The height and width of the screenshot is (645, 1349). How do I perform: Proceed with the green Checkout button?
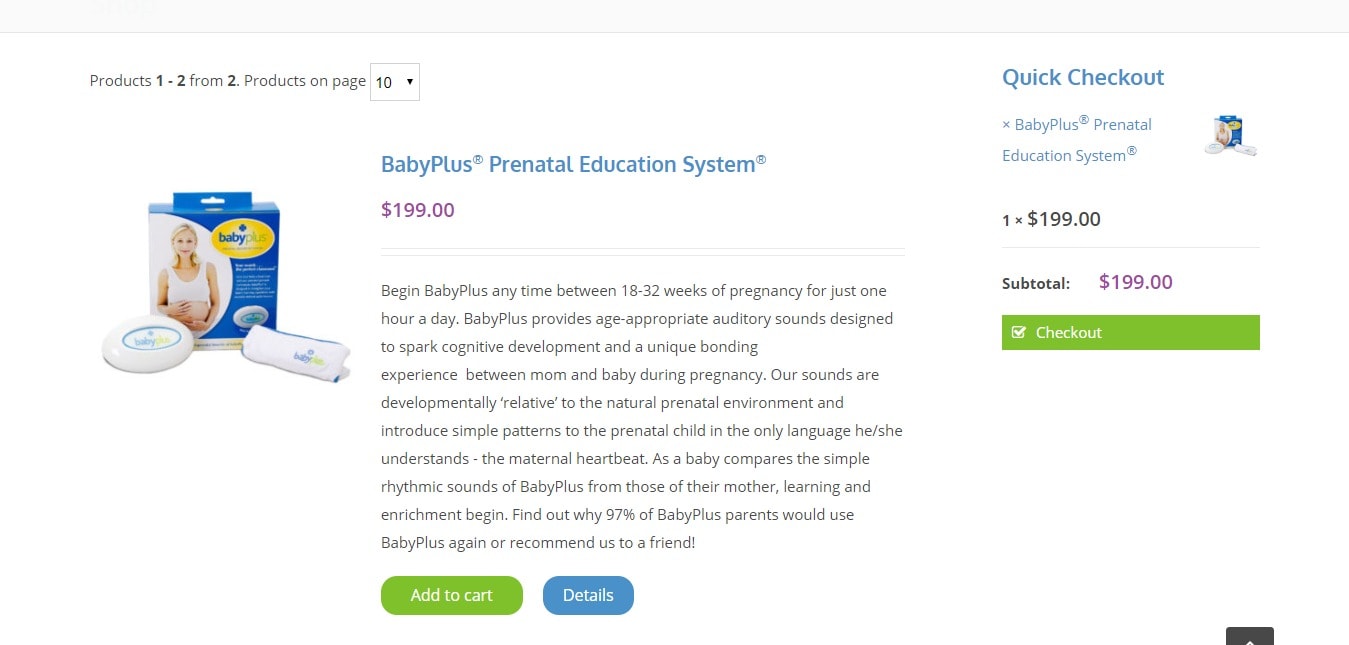[1131, 332]
